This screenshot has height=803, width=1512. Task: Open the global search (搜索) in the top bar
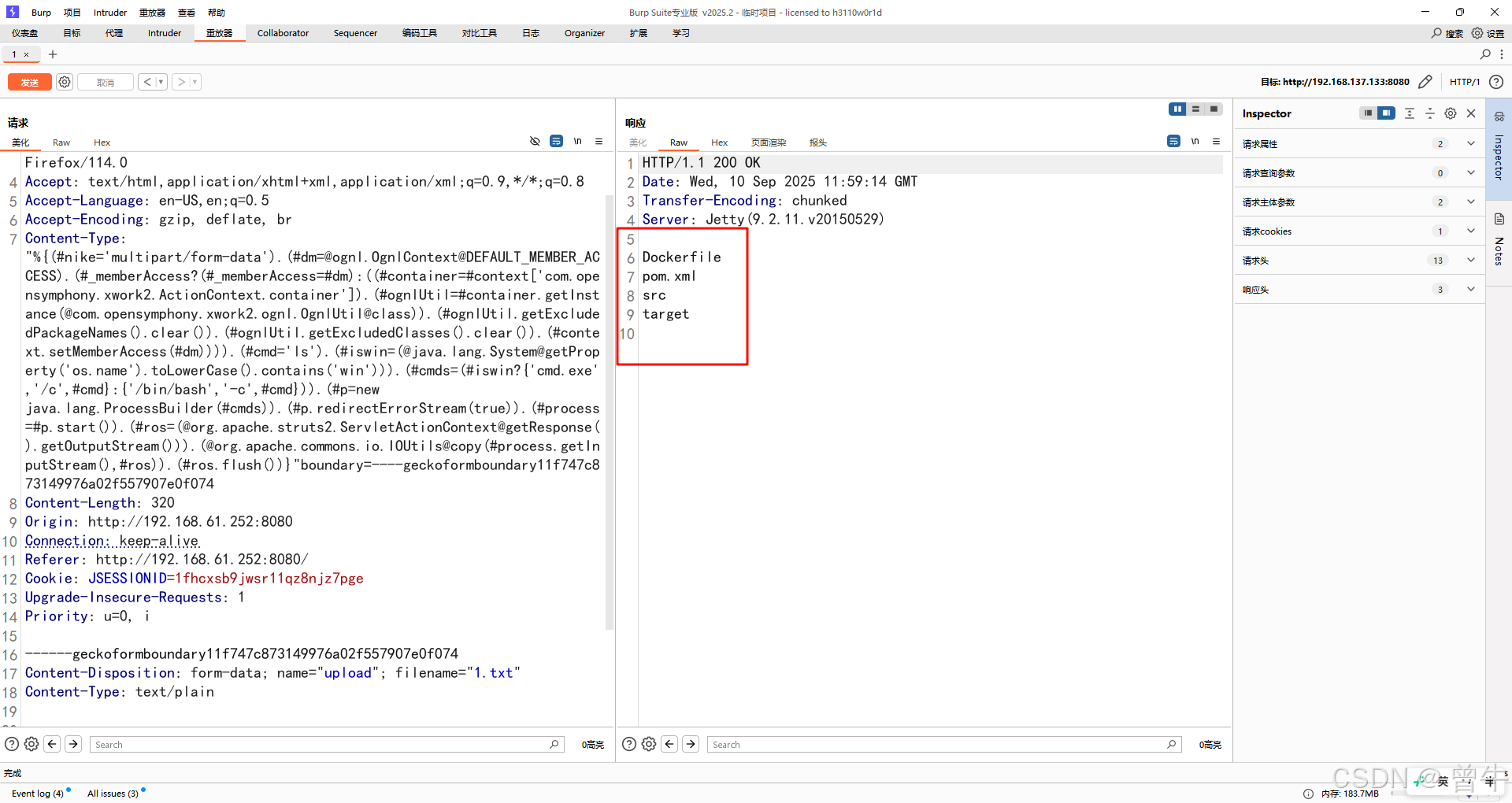1447,33
